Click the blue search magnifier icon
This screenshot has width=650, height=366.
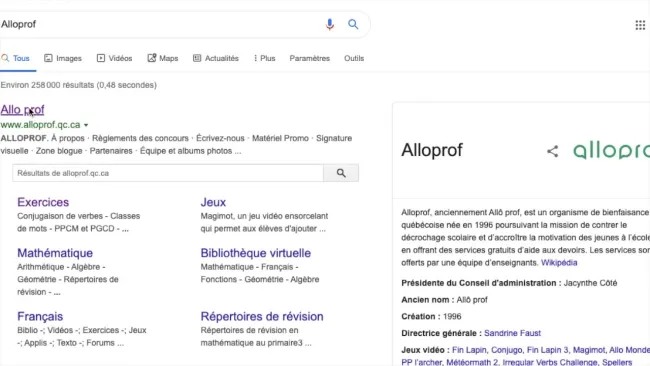353,24
